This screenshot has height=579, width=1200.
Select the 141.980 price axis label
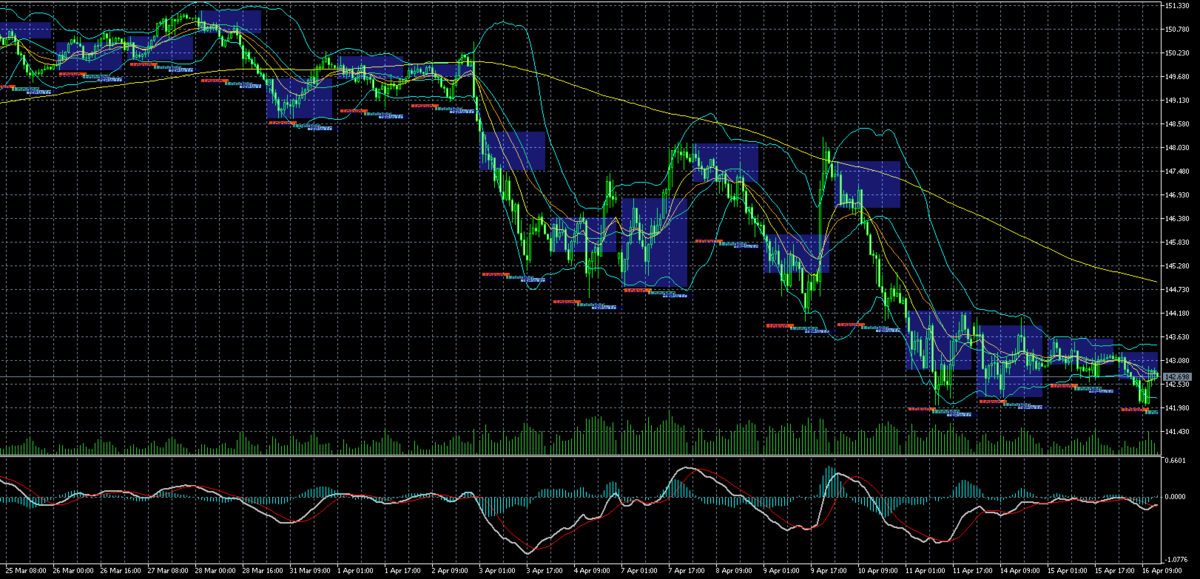1178,408
